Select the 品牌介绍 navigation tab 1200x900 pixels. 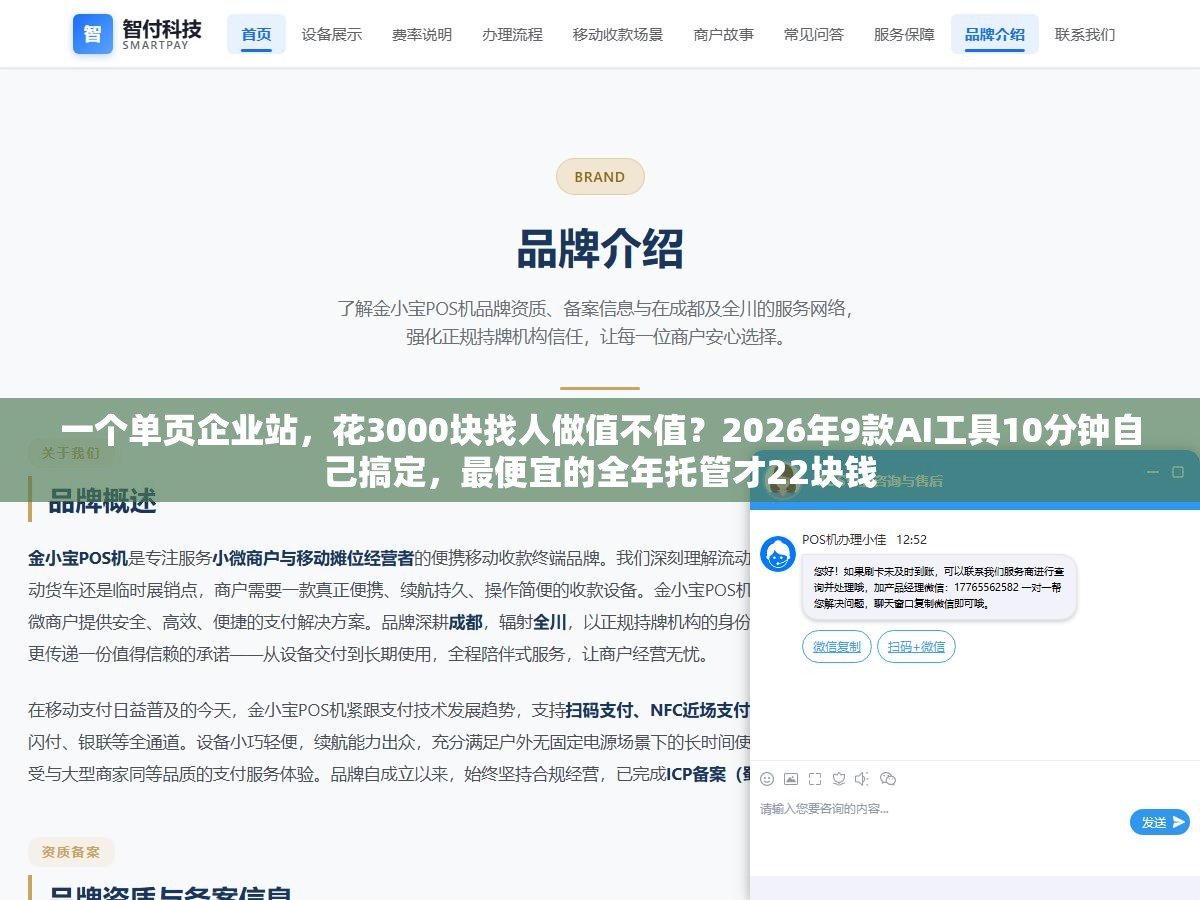coord(995,34)
